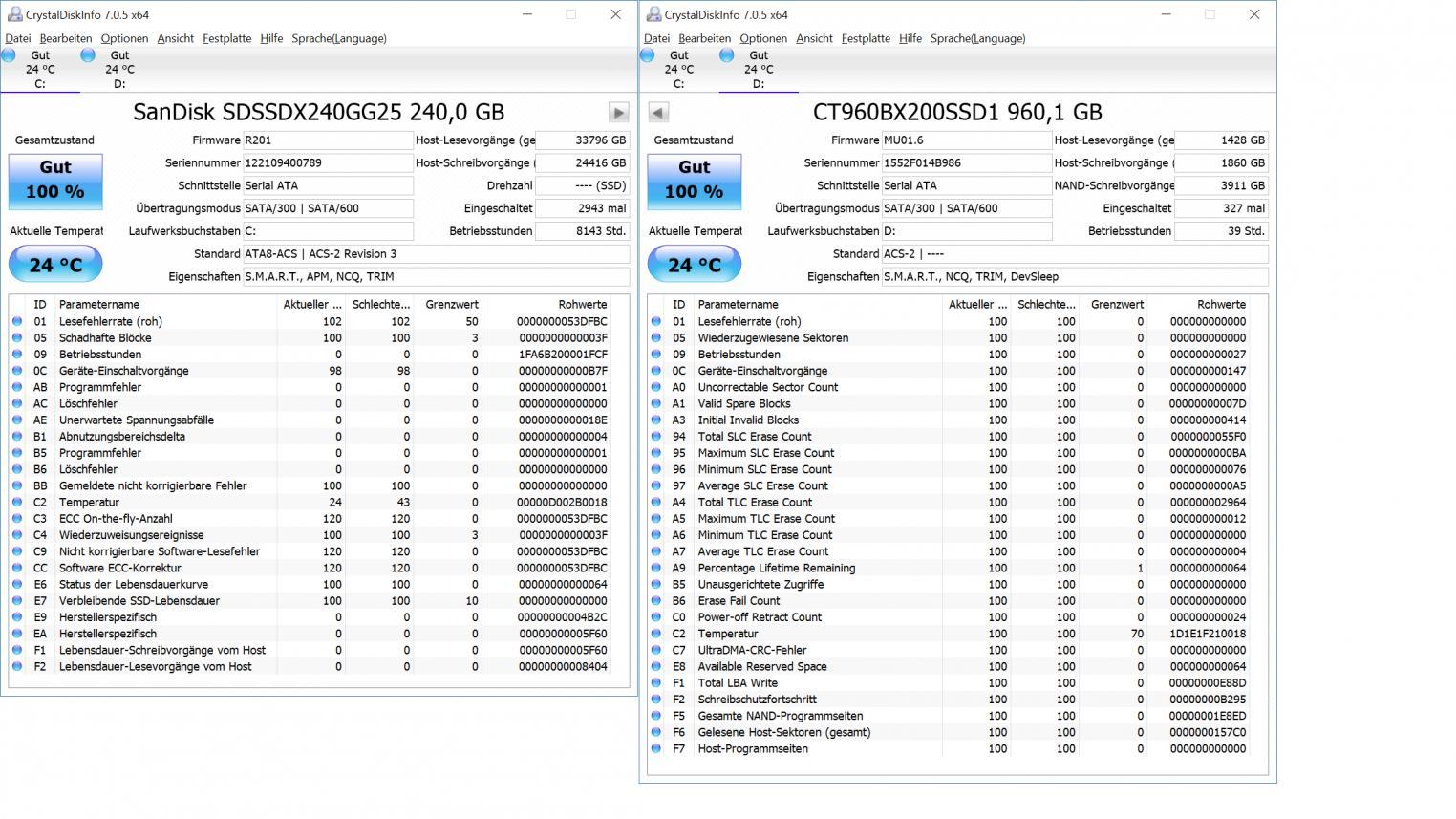The image size is (1456, 819).
Task: Click status dot of Percentage Lifetime Remaining row
Action: [x=656, y=569]
